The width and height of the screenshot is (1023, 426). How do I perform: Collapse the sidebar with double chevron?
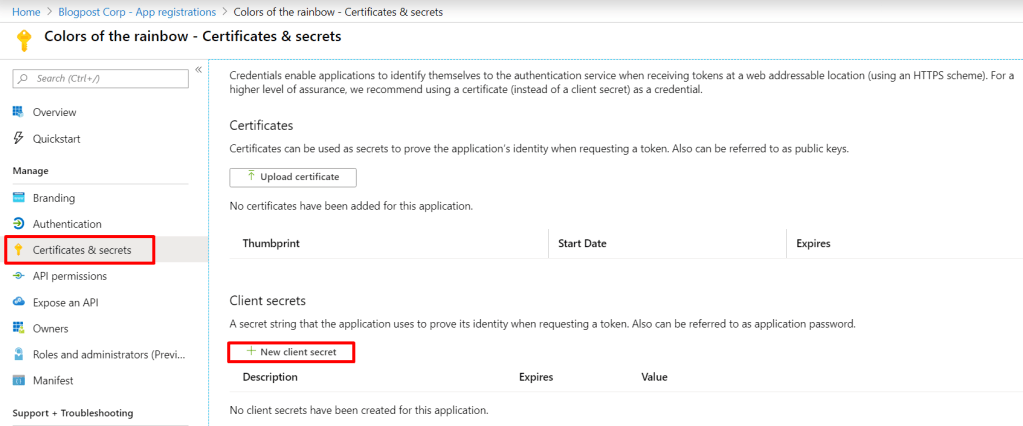(198, 70)
